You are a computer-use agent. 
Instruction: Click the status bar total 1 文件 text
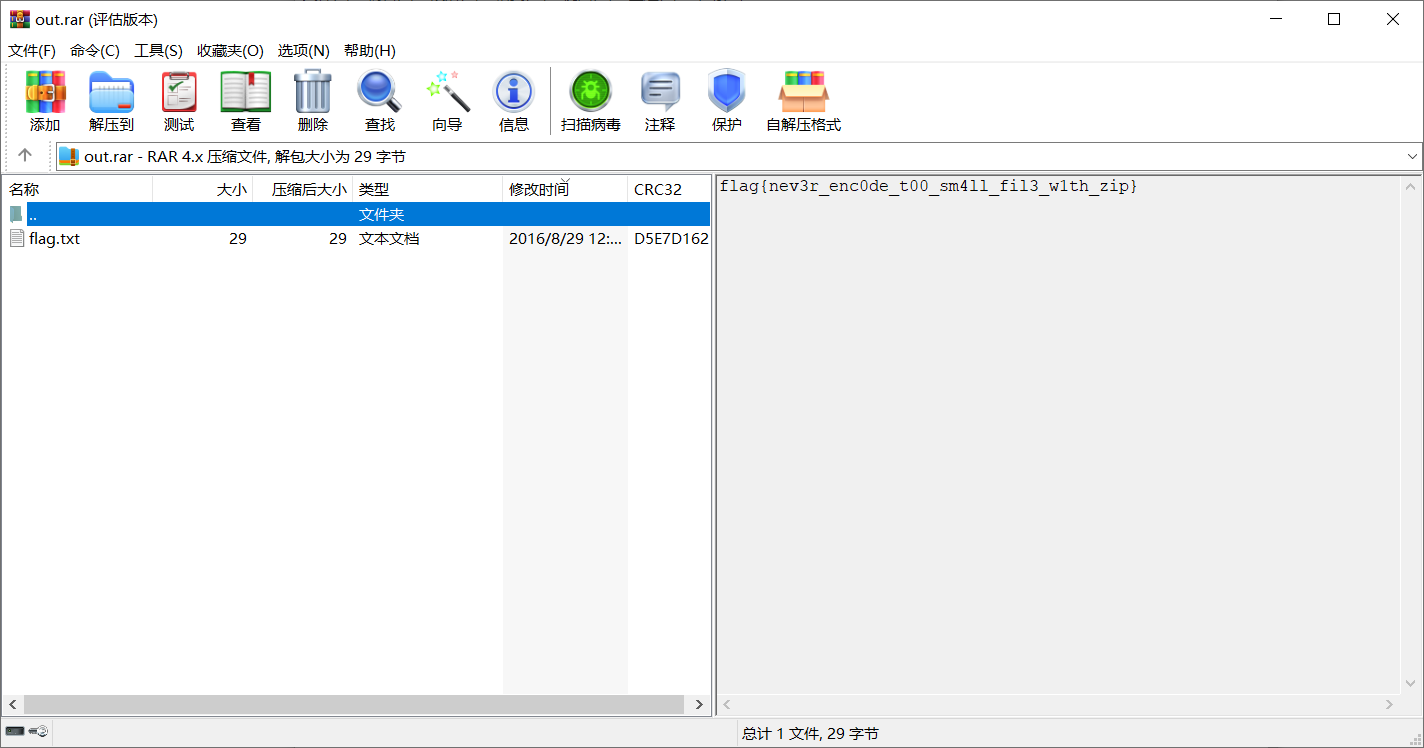[x=810, y=734]
